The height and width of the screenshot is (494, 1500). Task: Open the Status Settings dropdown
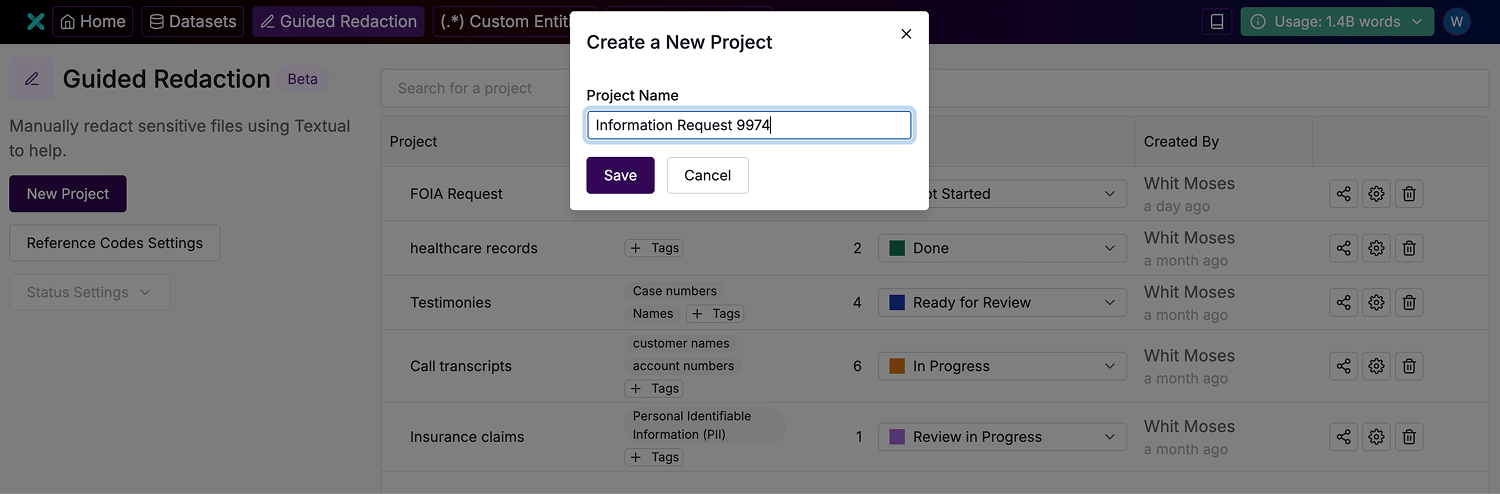[90, 292]
